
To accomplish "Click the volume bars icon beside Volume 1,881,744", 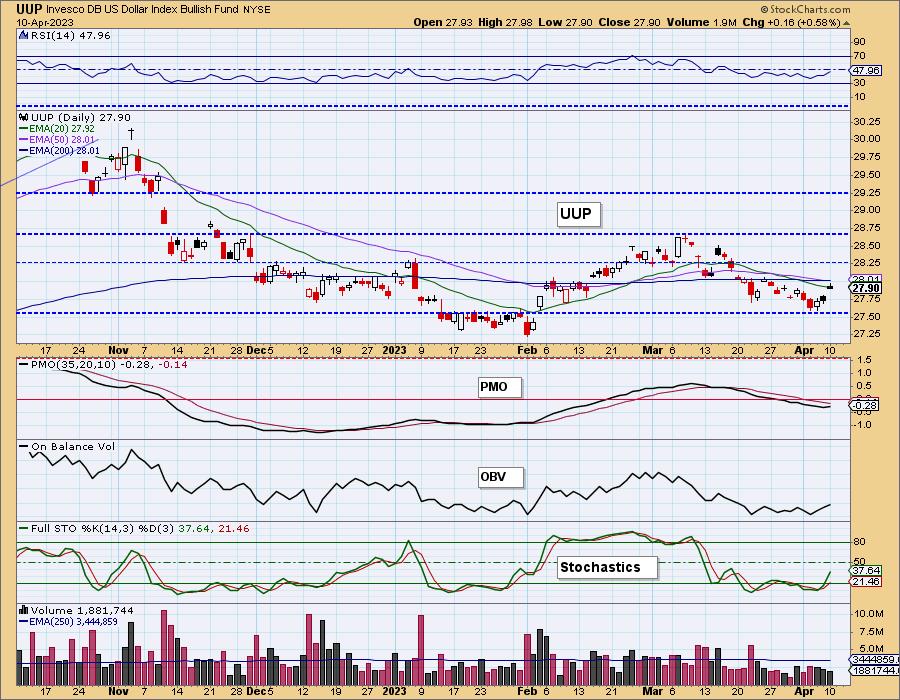I will tap(24, 610).
